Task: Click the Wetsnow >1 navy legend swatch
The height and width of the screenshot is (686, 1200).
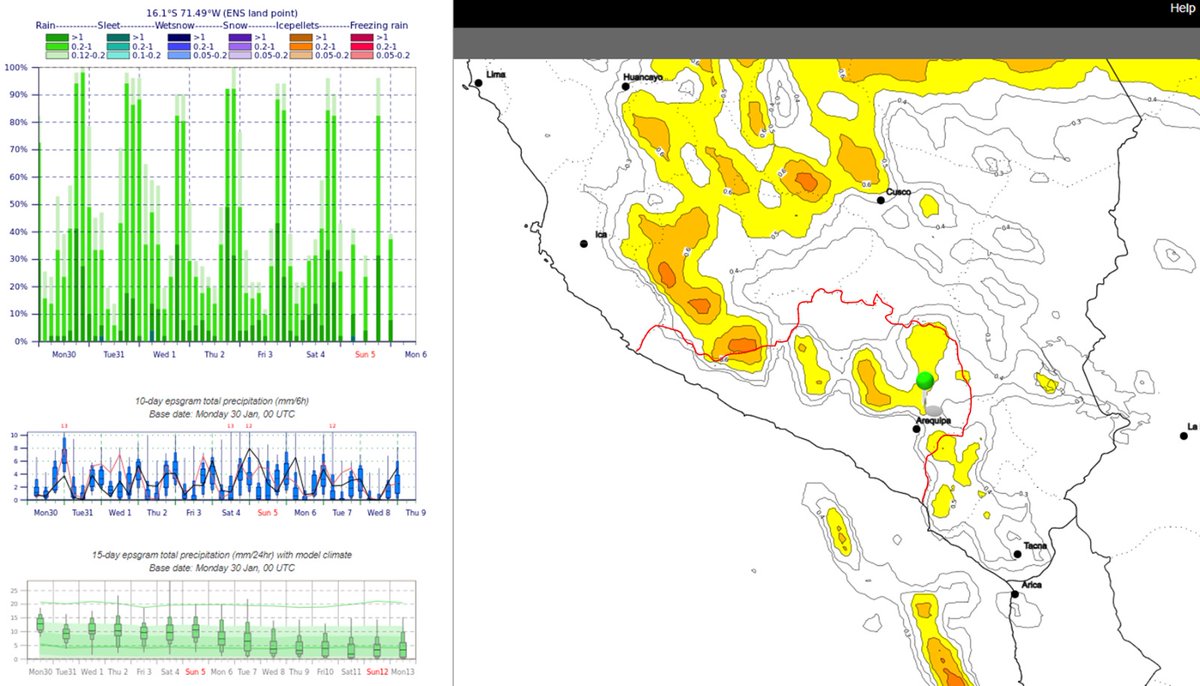Action: coord(179,37)
